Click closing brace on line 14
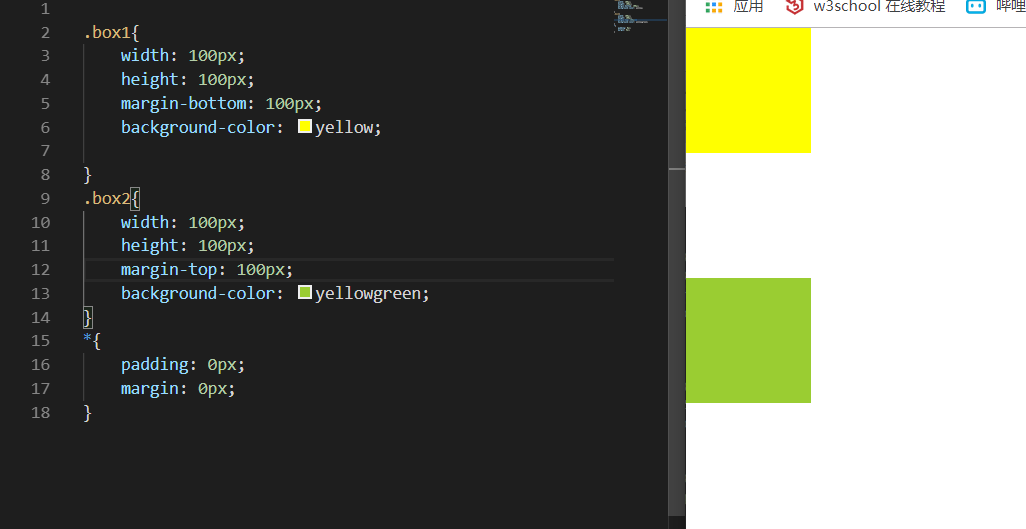Viewport: 1026px width, 529px height. click(88, 318)
